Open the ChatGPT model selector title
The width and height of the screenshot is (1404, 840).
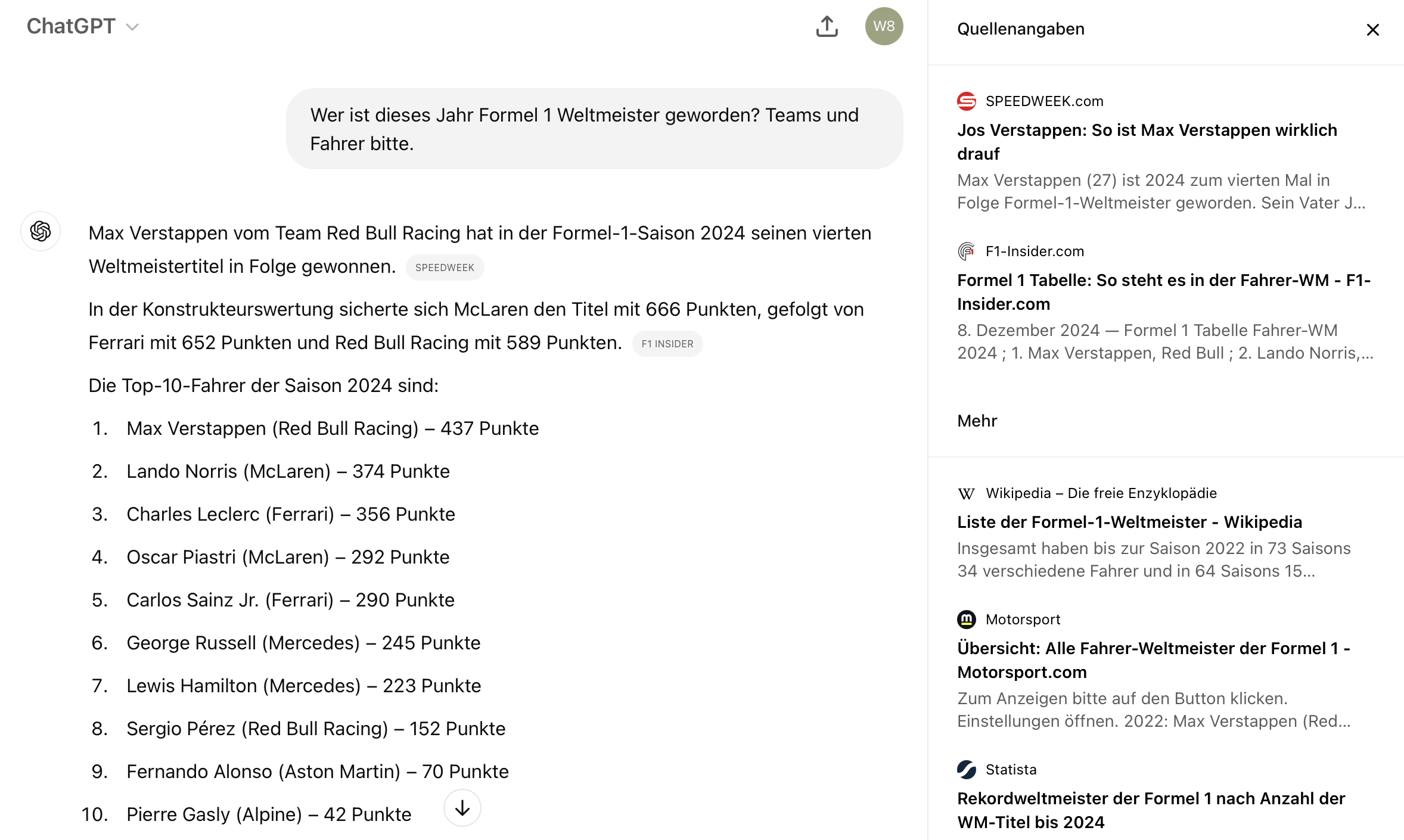click(x=71, y=26)
